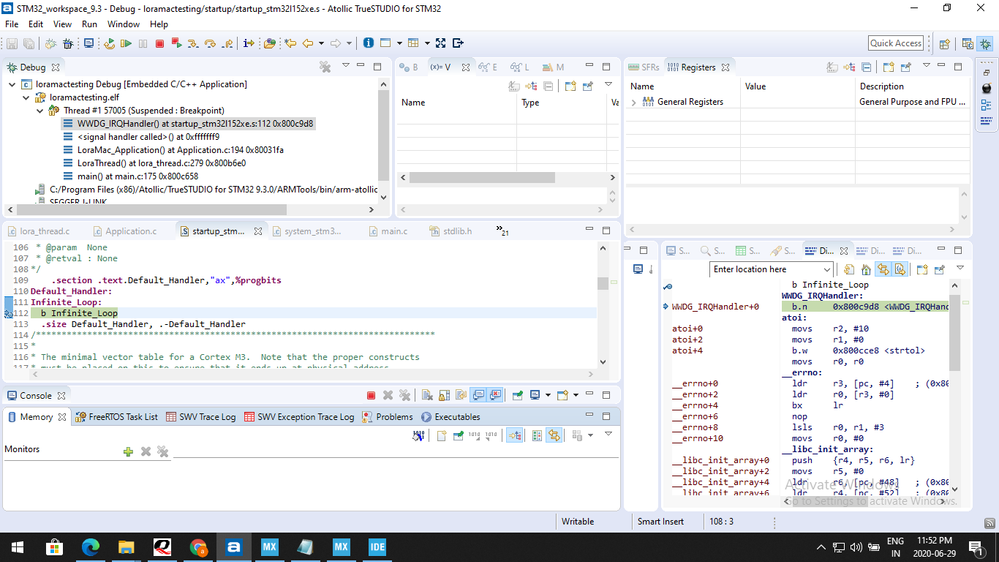Image resolution: width=999 pixels, height=562 pixels.
Task: Click the b Infinite_Loop code line
Action: [x=79, y=313]
